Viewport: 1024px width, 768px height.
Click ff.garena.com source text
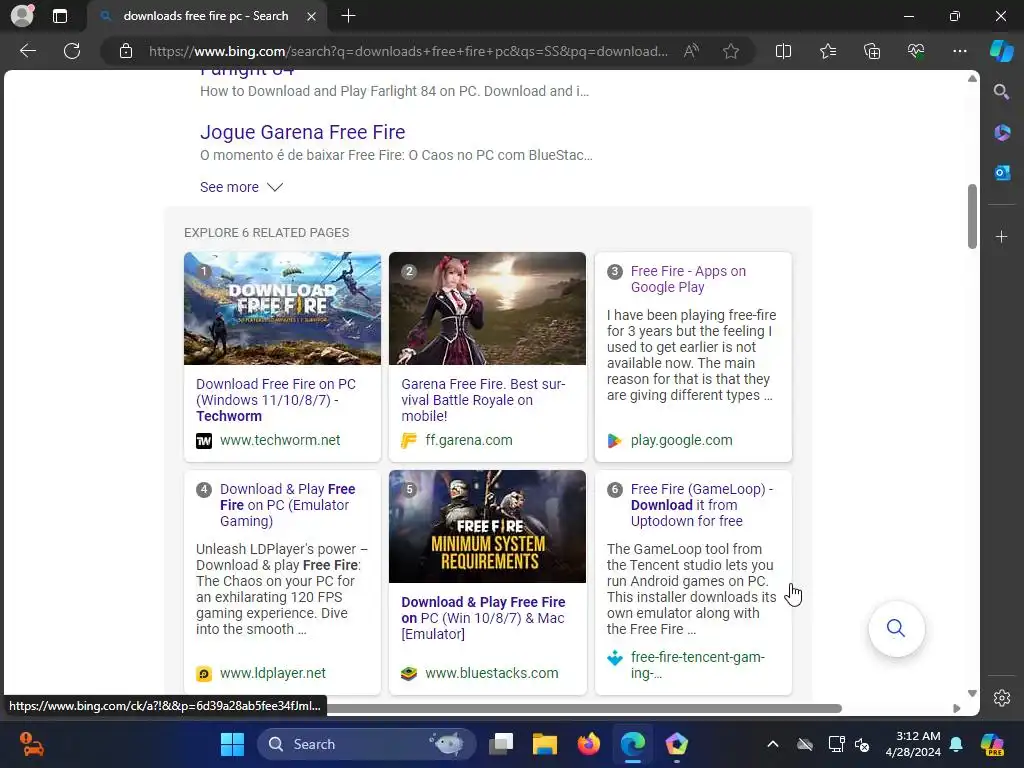(468, 440)
